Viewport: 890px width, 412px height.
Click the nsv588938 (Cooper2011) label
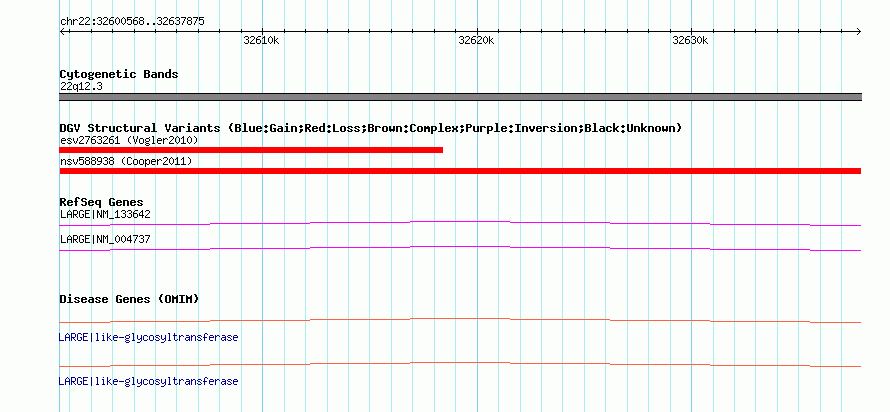[x=126, y=162]
